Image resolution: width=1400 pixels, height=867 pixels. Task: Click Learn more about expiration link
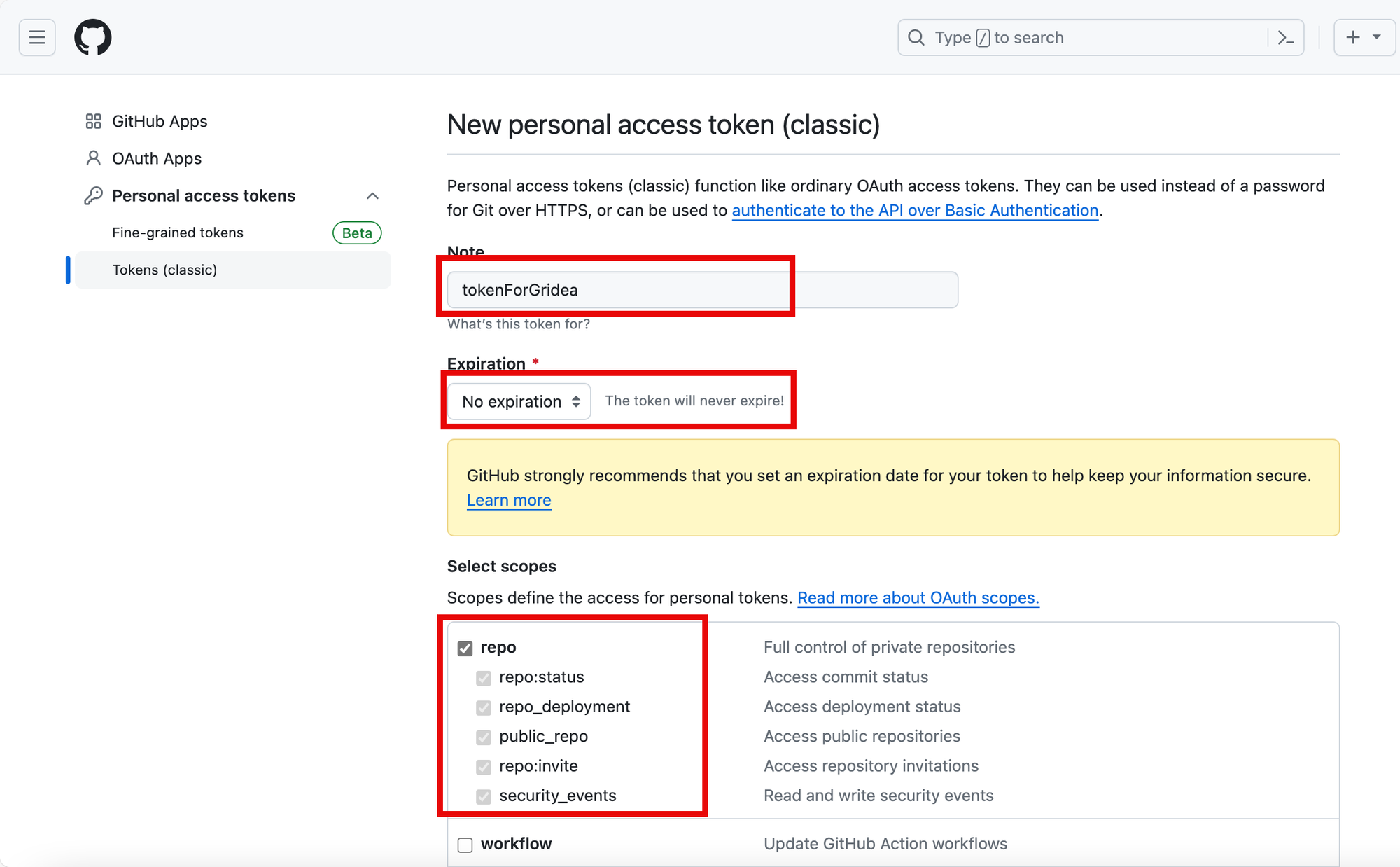(x=509, y=501)
